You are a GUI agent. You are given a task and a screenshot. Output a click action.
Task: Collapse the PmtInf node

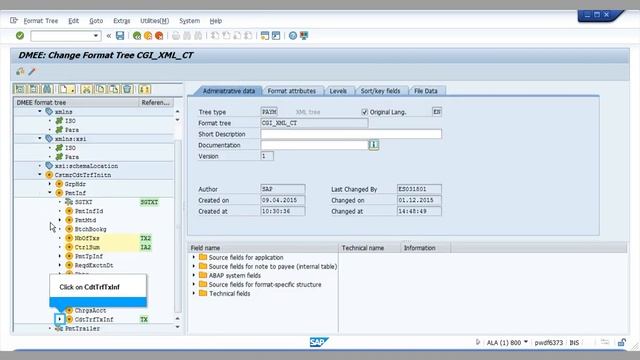(x=50, y=192)
